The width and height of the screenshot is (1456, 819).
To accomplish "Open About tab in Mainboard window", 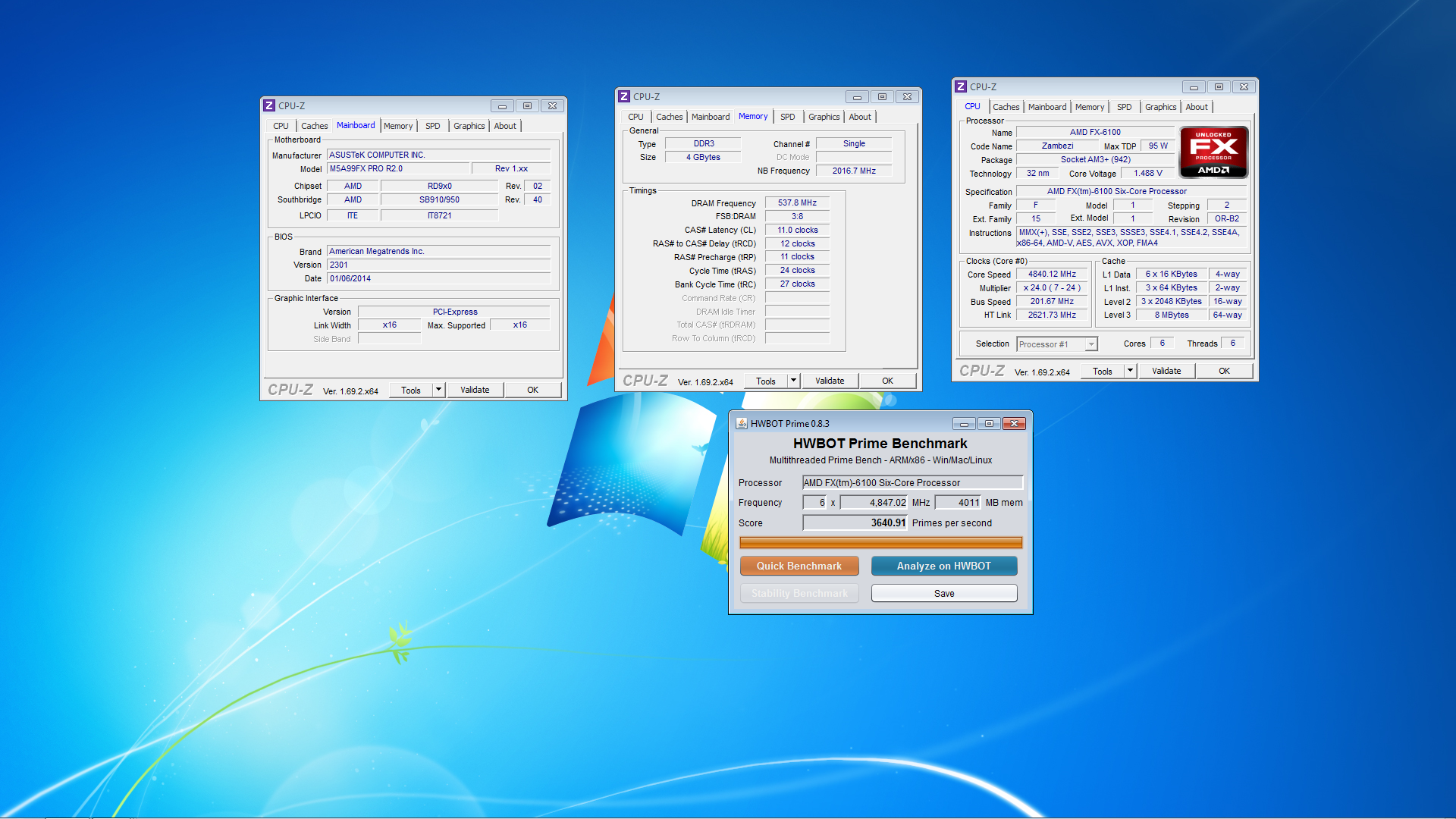I will click(505, 126).
